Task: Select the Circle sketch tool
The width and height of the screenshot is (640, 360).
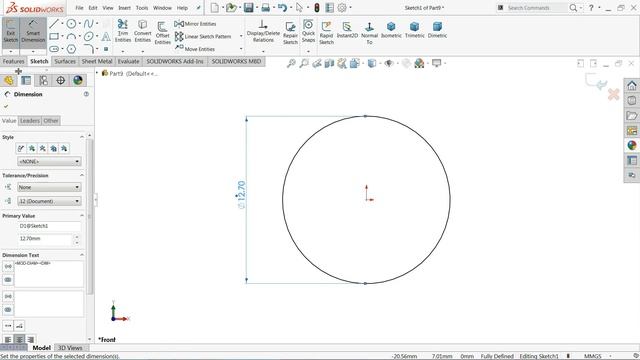Action: click(x=71, y=24)
